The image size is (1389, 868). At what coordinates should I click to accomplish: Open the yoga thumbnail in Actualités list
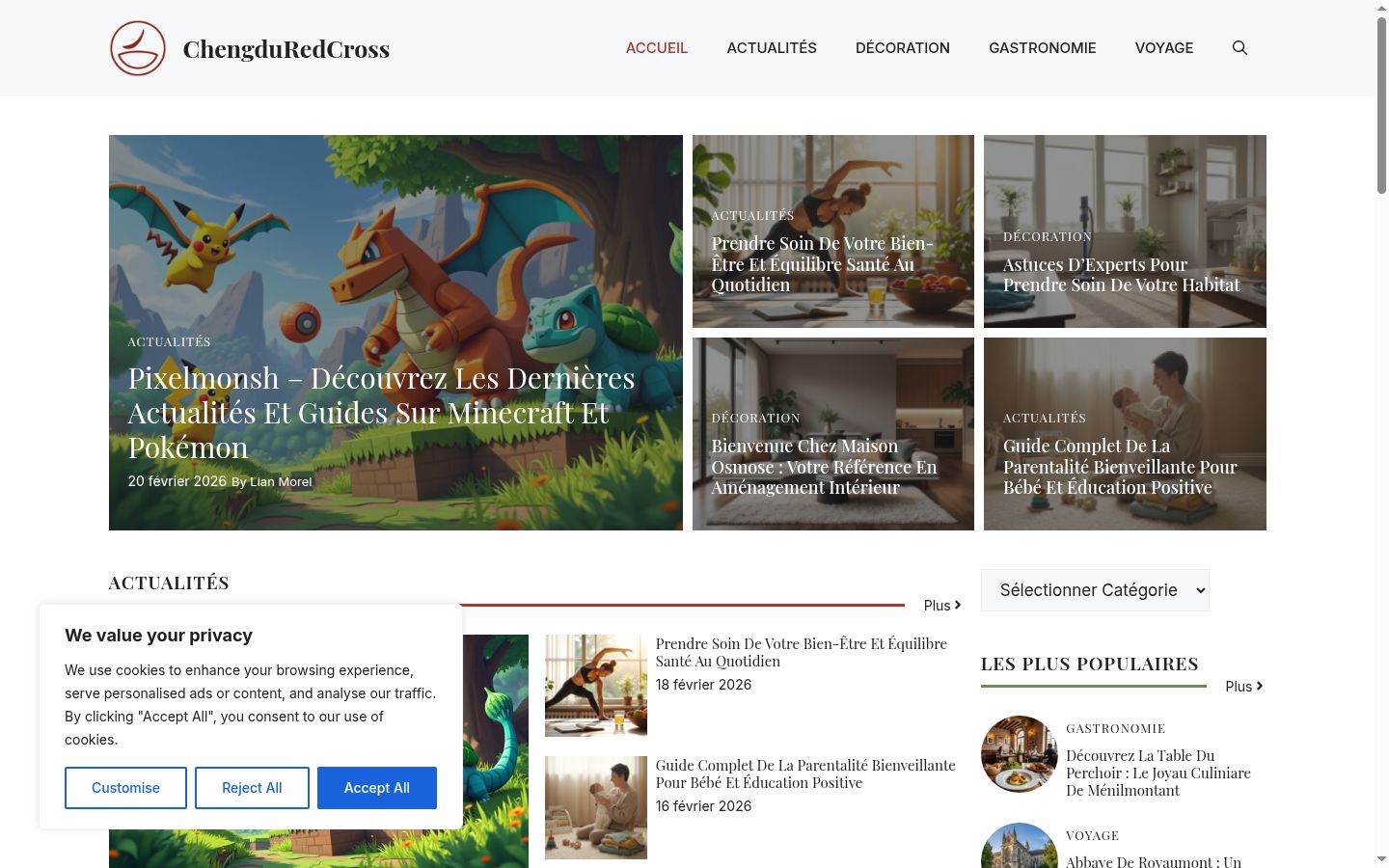tap(596, 686)
